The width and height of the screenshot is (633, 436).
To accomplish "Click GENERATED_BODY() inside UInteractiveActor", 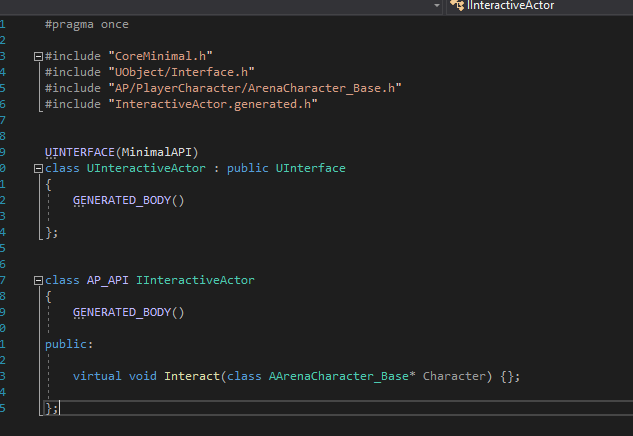I will pyautogui.click(x=128, y=200).
